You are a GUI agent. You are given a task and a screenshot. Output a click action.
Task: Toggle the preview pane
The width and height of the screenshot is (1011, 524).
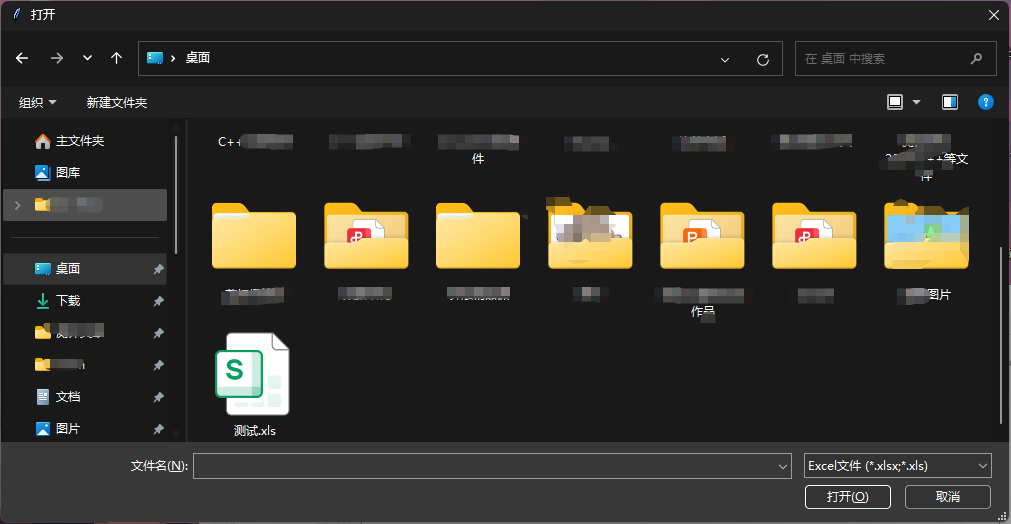click(x=950, y=102)
